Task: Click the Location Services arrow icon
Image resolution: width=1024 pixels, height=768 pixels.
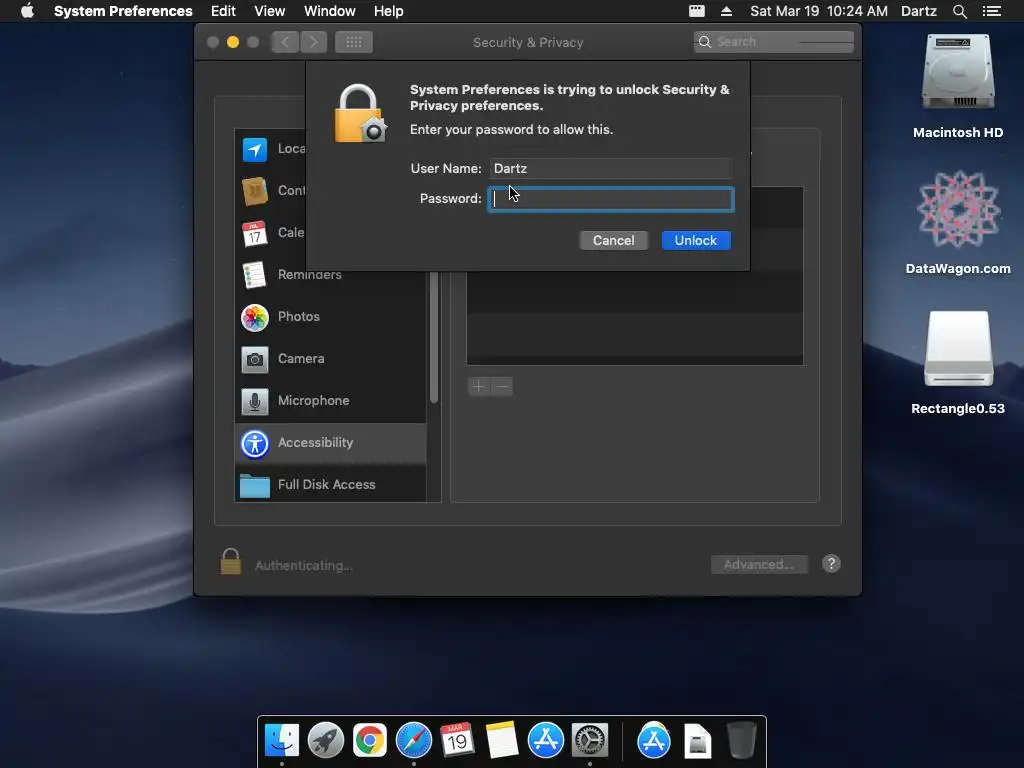Action: [x=255, y=150]
